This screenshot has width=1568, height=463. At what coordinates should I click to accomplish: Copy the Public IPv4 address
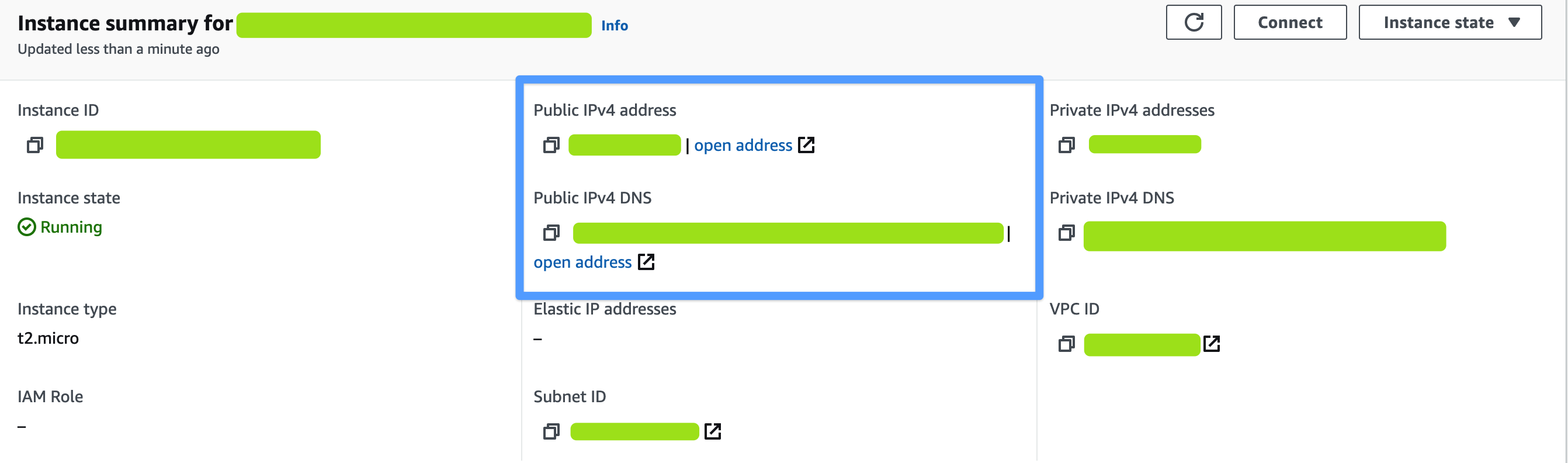pos(551,145)
